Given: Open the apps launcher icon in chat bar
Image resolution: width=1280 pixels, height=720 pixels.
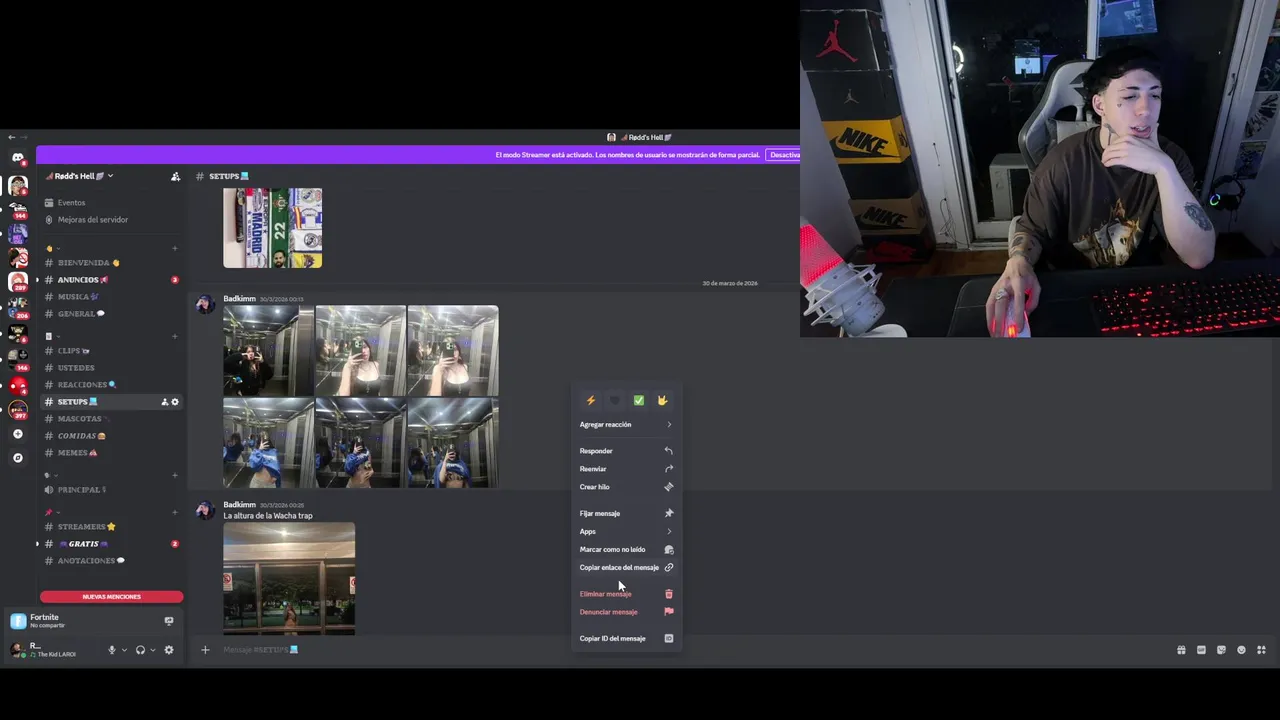Looking at the screenshot, I should pyautogui.click(x=1261, y=650).
